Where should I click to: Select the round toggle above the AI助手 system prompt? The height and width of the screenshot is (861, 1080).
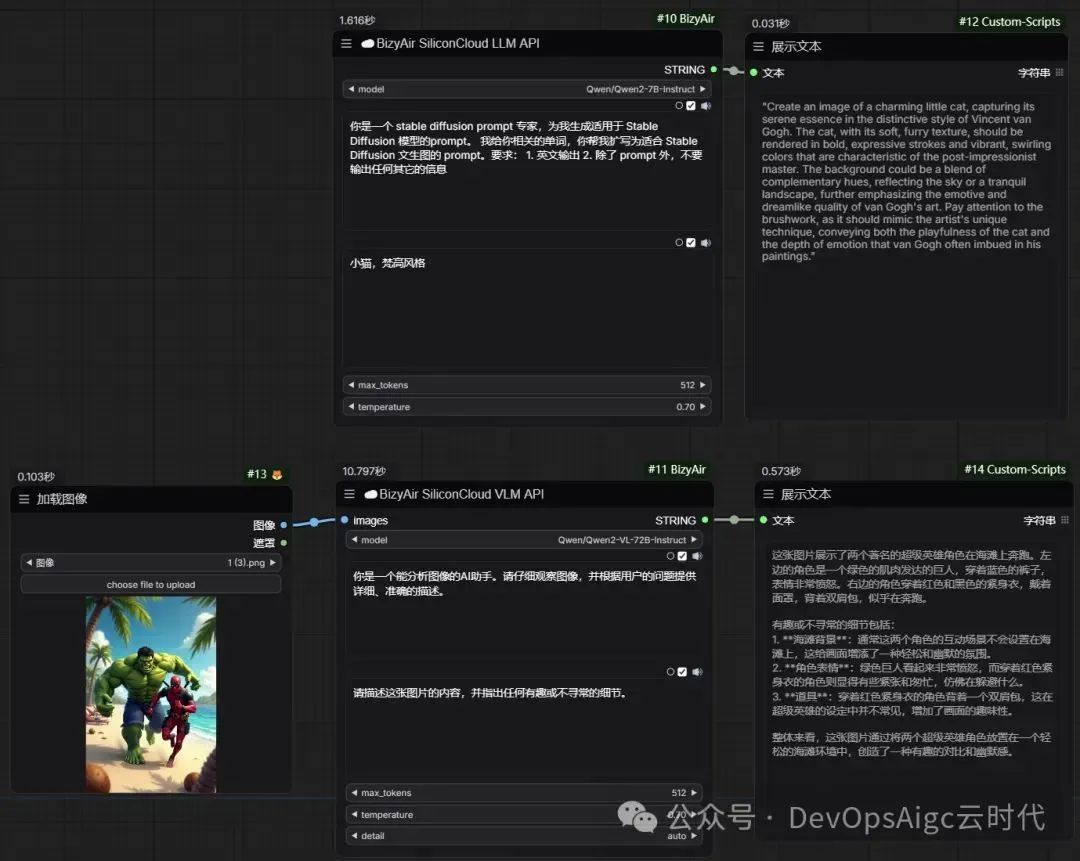[x=670, y=556]
